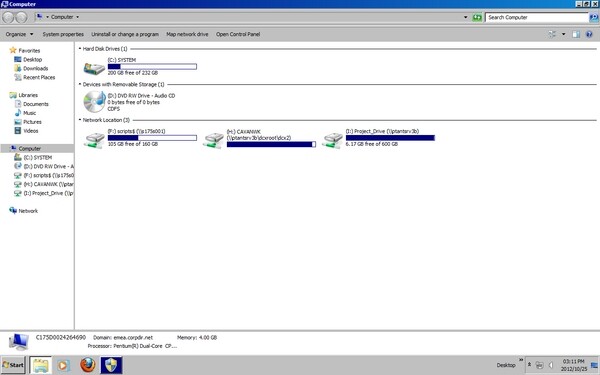
Task: Click Uninstall or change a program
Action: (x=125, y=34)
